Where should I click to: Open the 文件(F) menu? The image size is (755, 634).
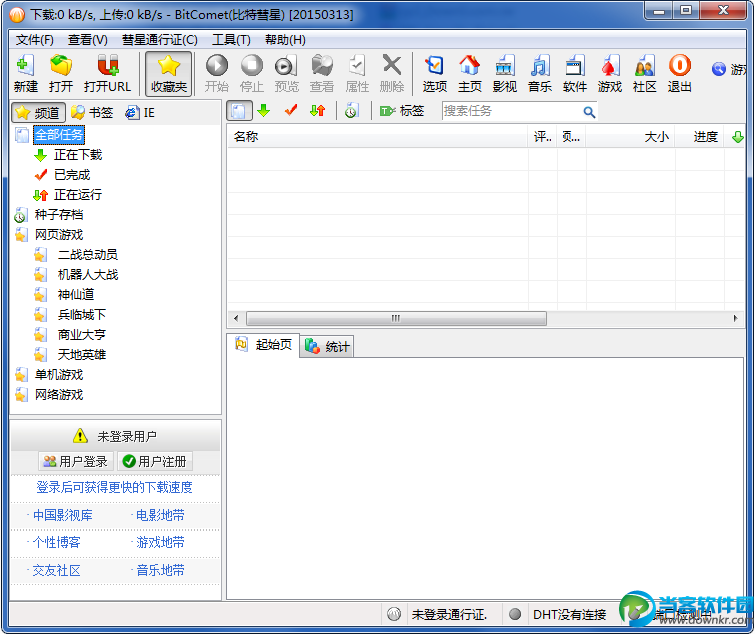pyautogui.click(x=35, y=40)
